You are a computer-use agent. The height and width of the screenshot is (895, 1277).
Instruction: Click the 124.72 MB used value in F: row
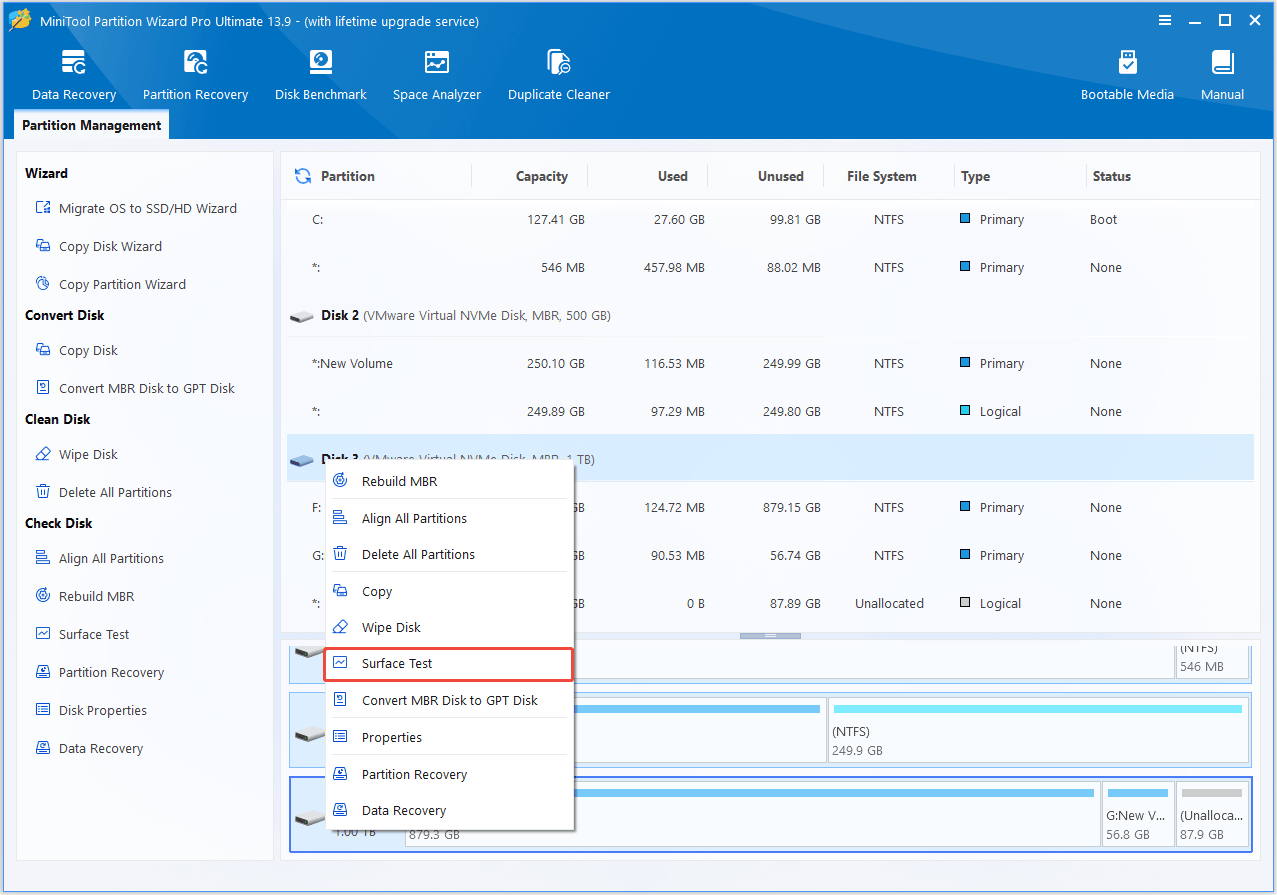coord(673,507)
